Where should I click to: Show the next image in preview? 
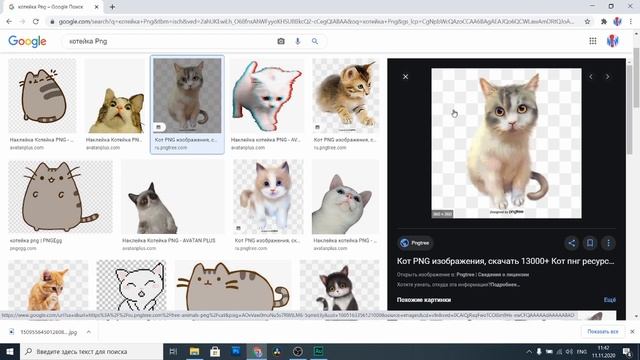[x=607, y=76]
